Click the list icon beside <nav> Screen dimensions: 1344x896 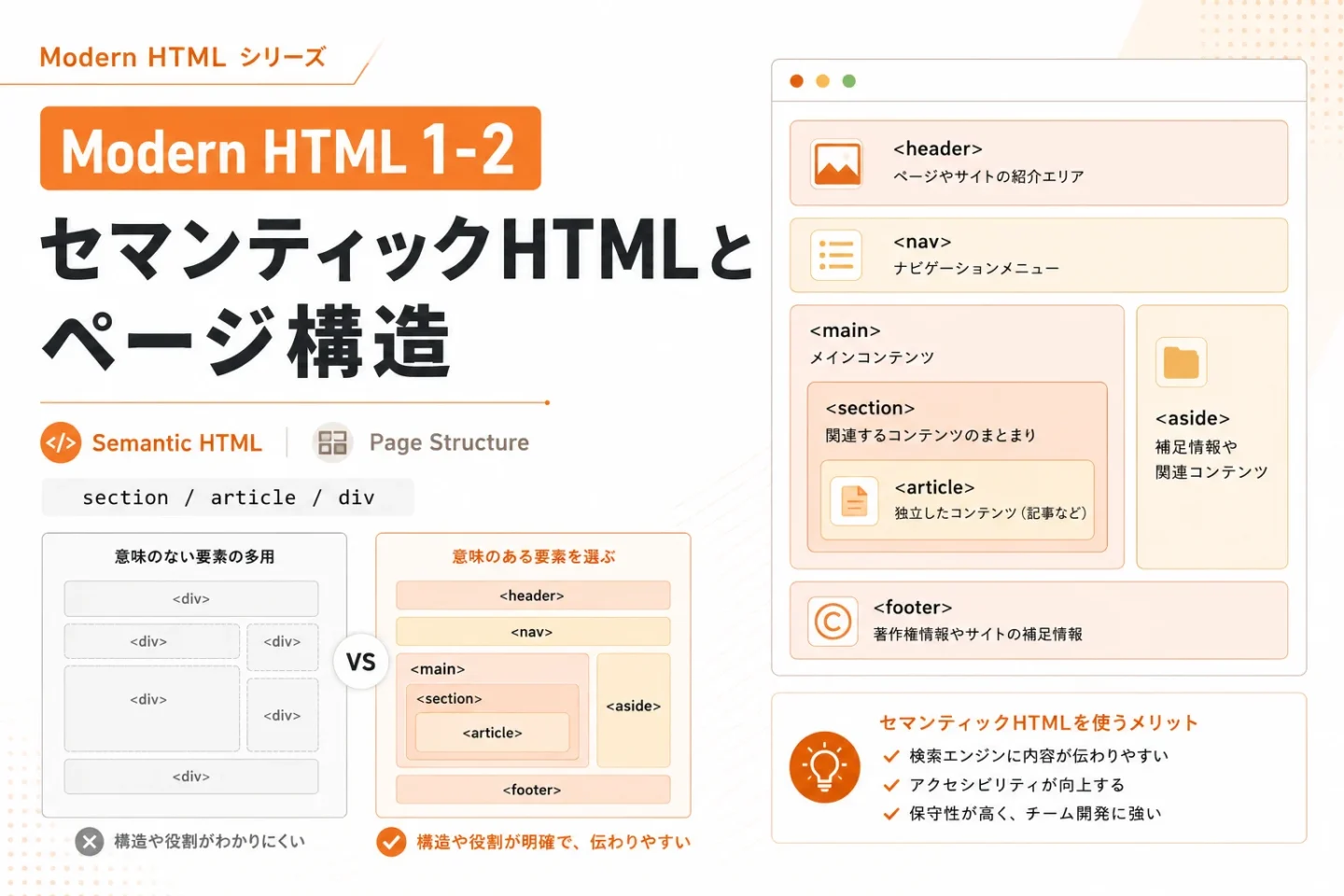[x=836, y=255]
